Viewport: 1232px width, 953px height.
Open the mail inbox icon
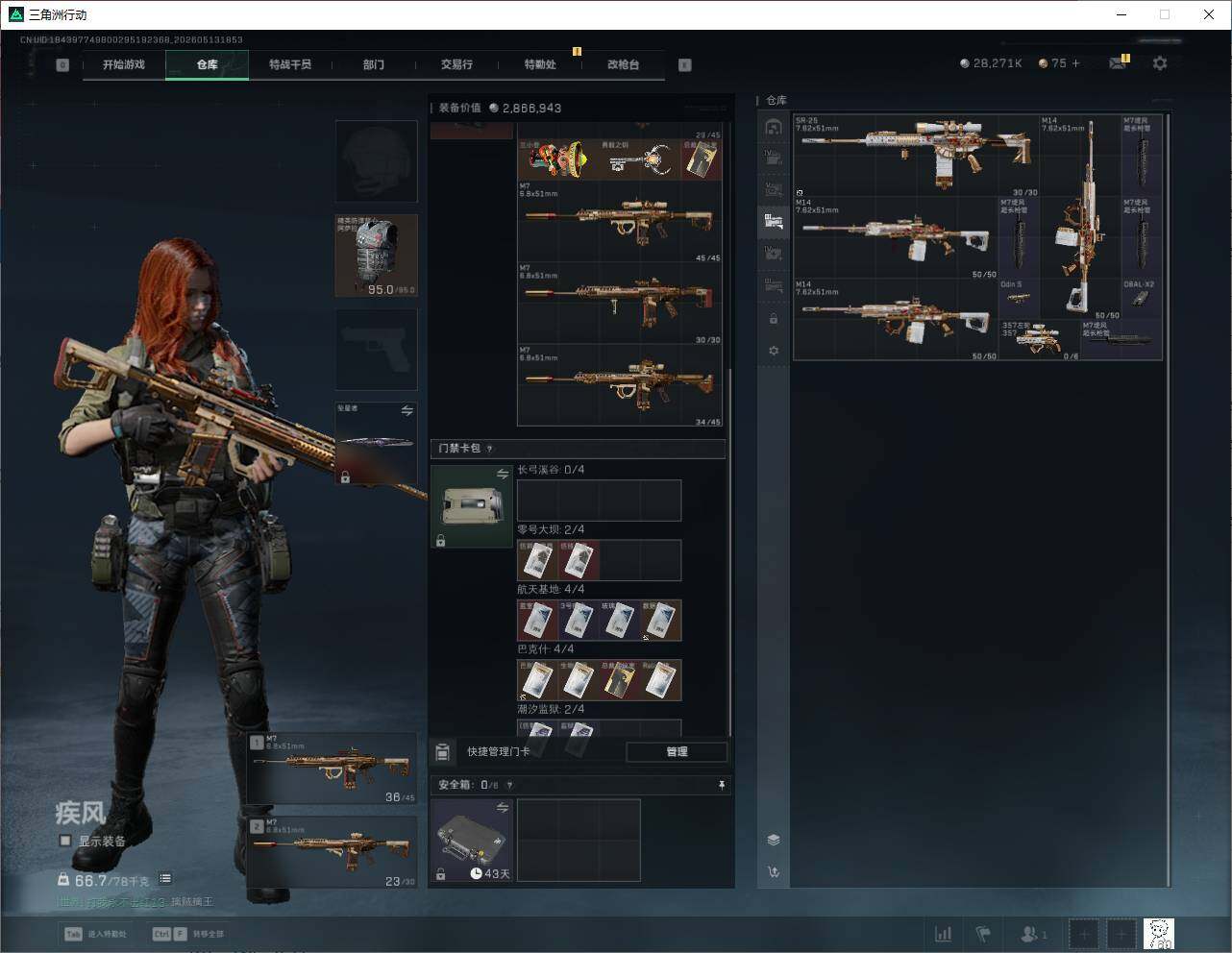1118,63
